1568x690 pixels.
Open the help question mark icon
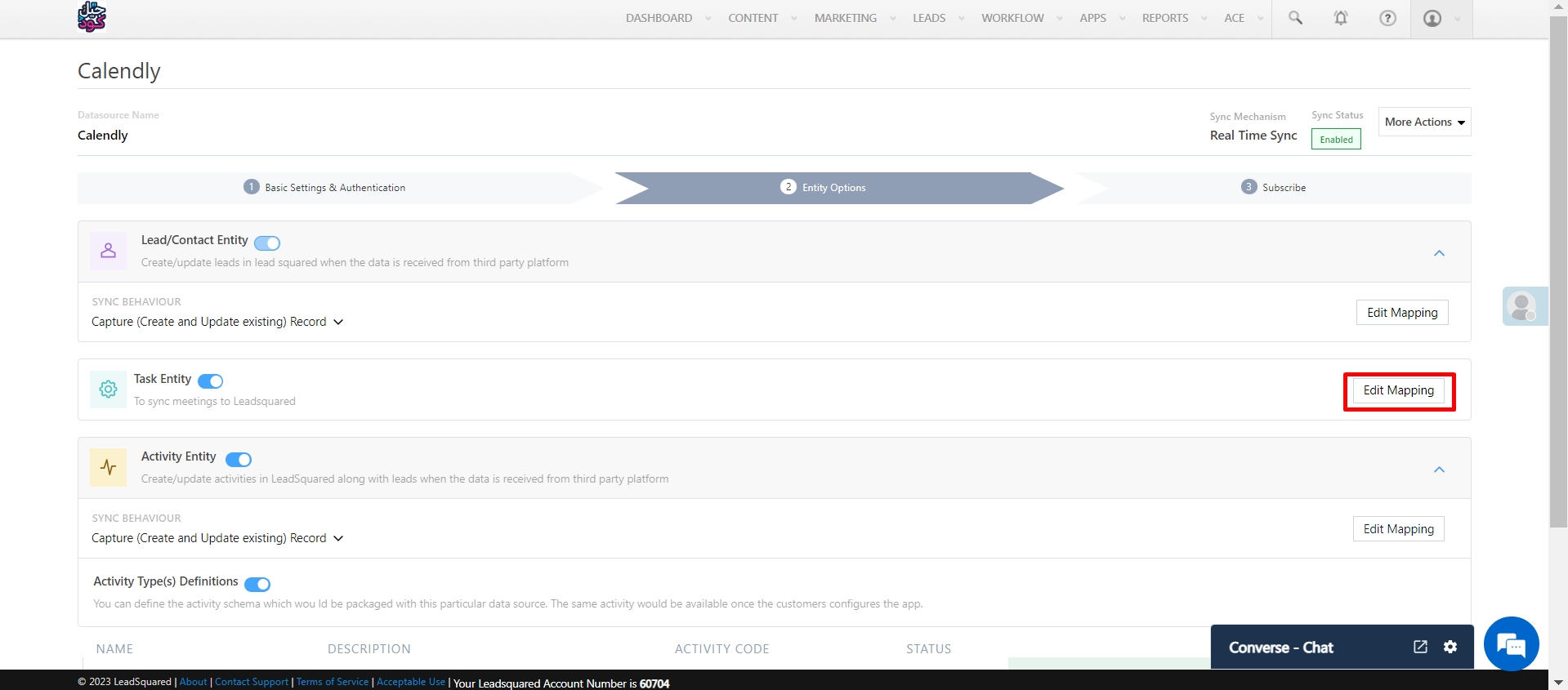pyautogui.click(x=1387, y=18)
